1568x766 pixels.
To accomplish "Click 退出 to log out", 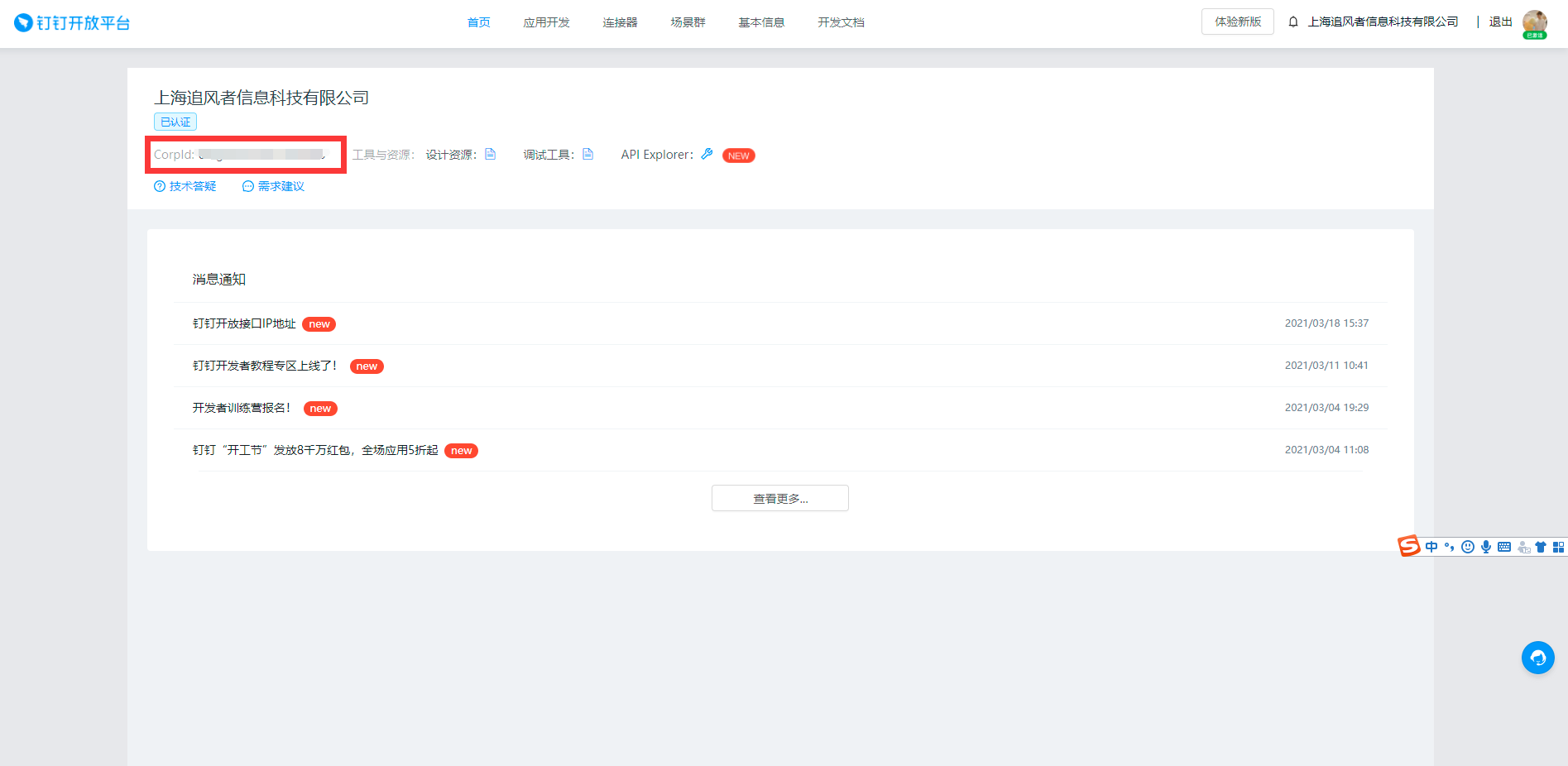I will 1500,22.
